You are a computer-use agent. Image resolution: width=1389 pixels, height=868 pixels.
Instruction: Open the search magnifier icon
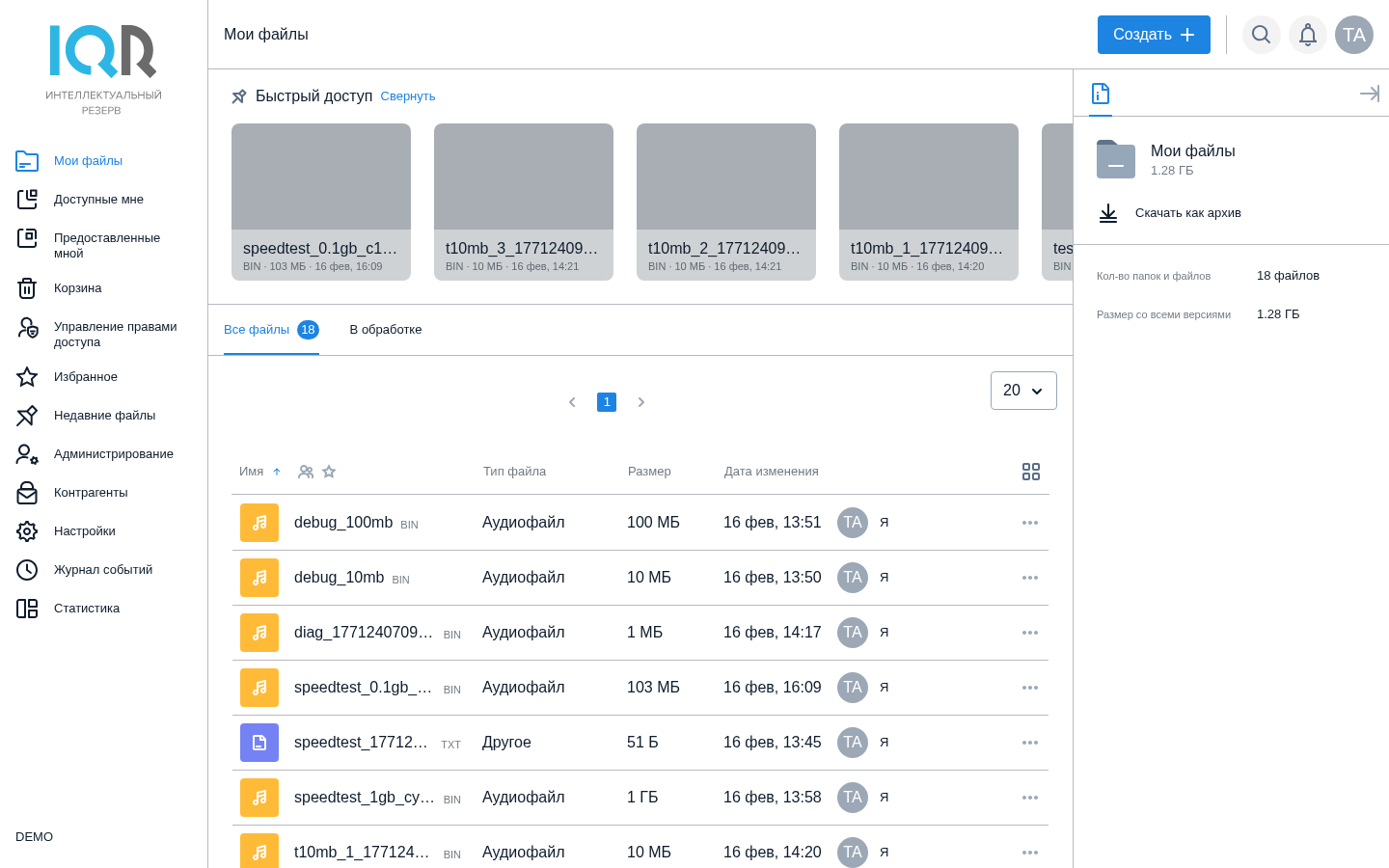click(1261, 35)
